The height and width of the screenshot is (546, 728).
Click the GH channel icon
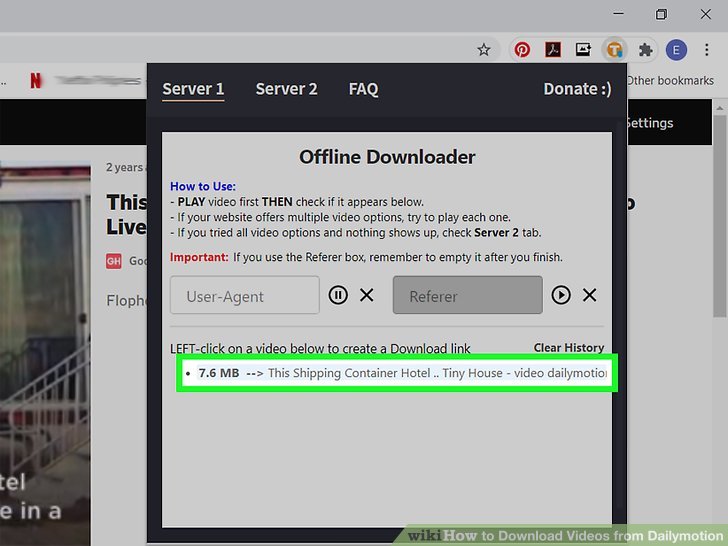[x=114, y=261]
